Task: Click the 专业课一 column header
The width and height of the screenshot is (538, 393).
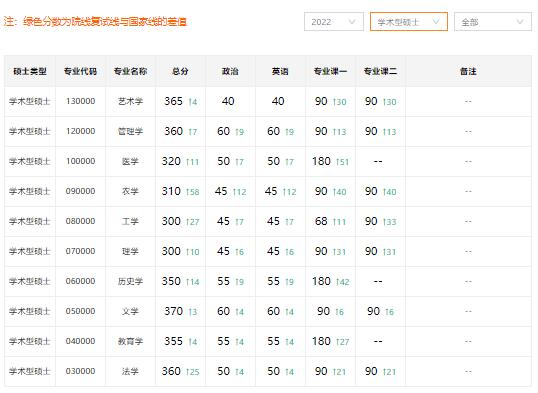Action: click(x=330, y=71)
